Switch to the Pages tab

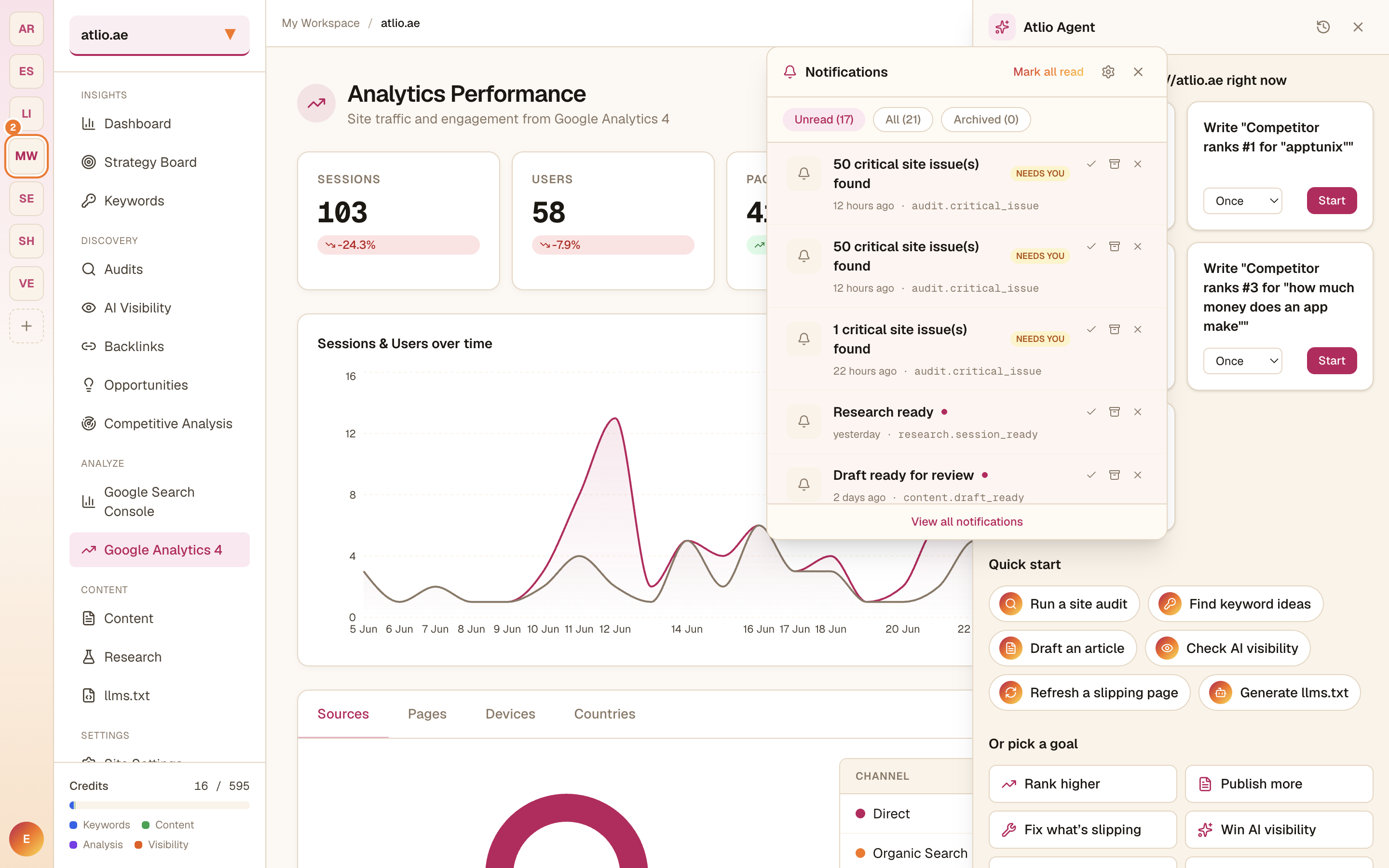(x=427, y=714)
